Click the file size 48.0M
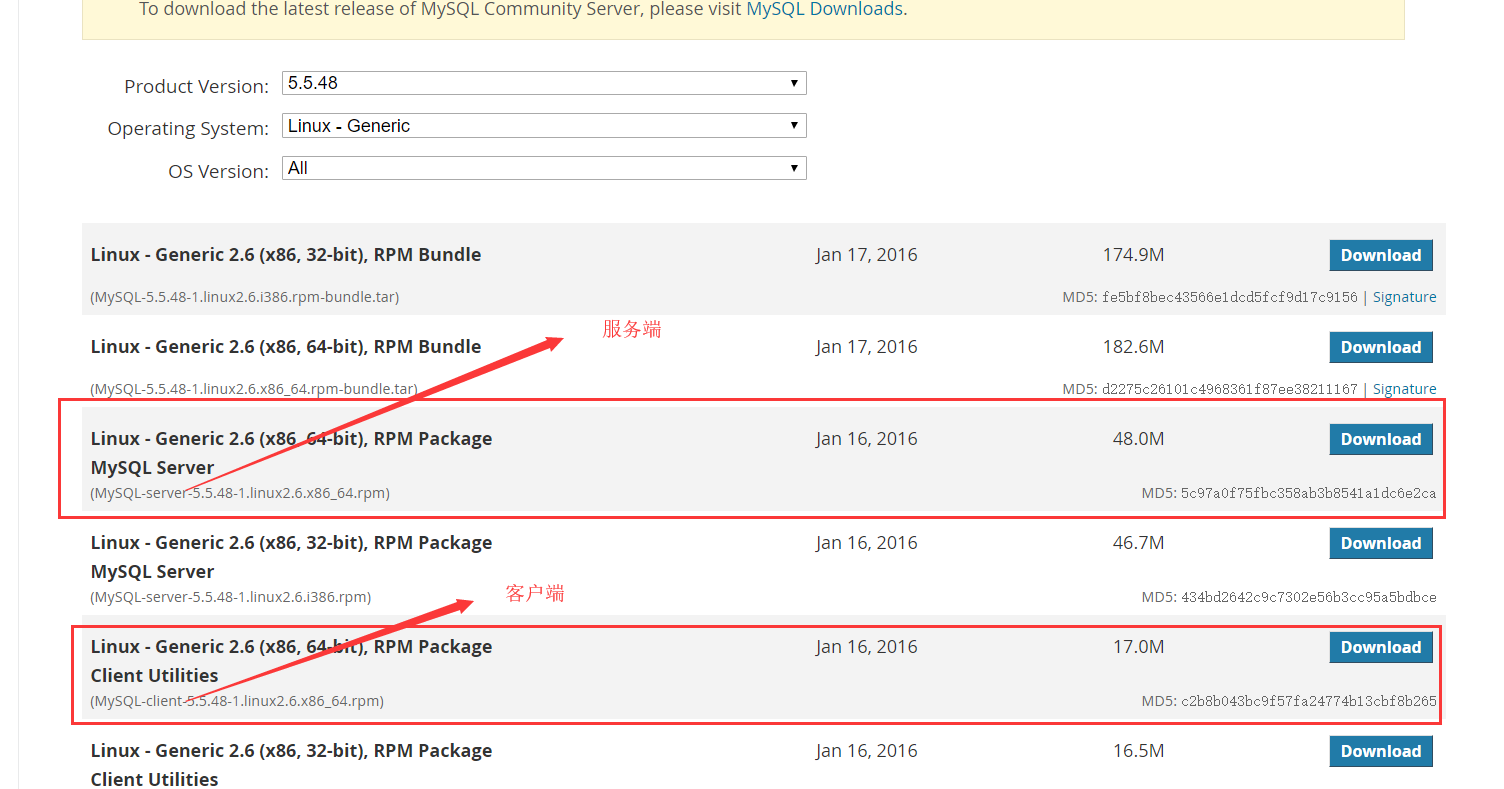This screenshot has height=789, width=1504. point(1138,439)
